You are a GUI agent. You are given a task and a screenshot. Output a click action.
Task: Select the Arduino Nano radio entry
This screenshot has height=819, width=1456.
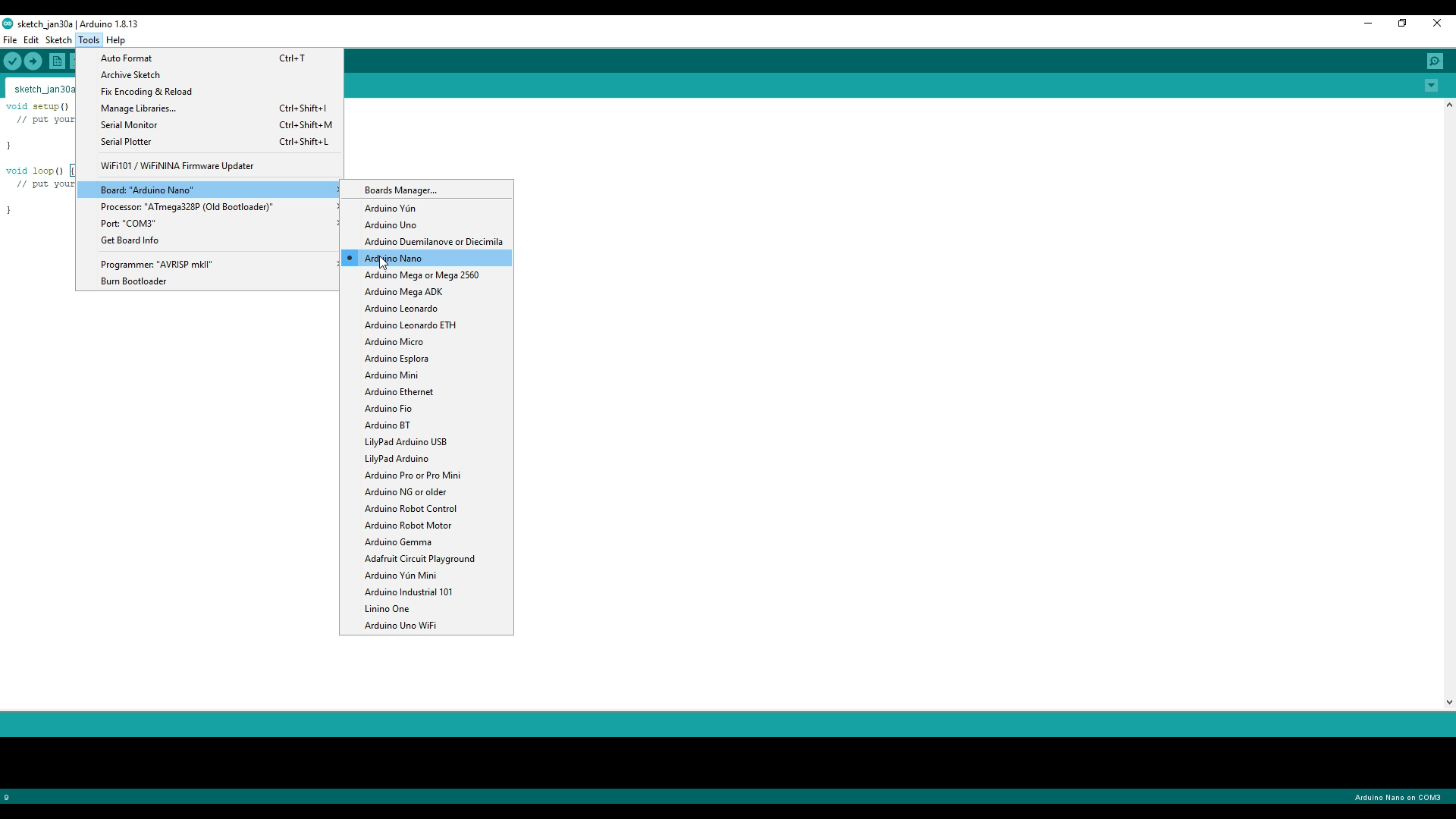[x=393, y=259]
